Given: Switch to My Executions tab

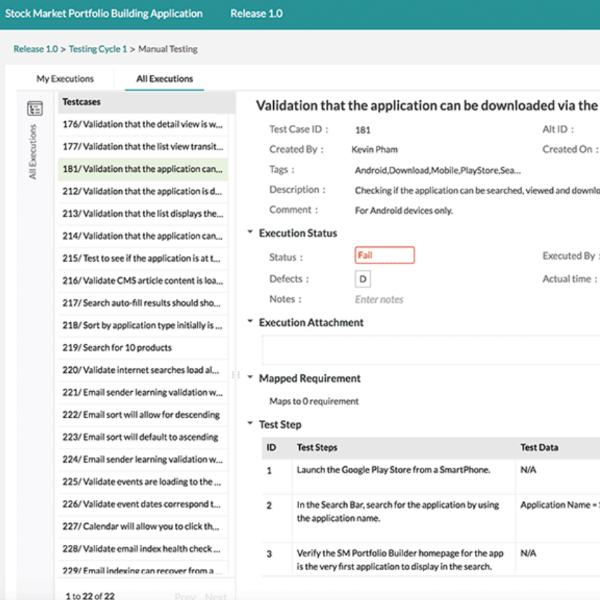Looking at the screenshot, I should (65, 79).
